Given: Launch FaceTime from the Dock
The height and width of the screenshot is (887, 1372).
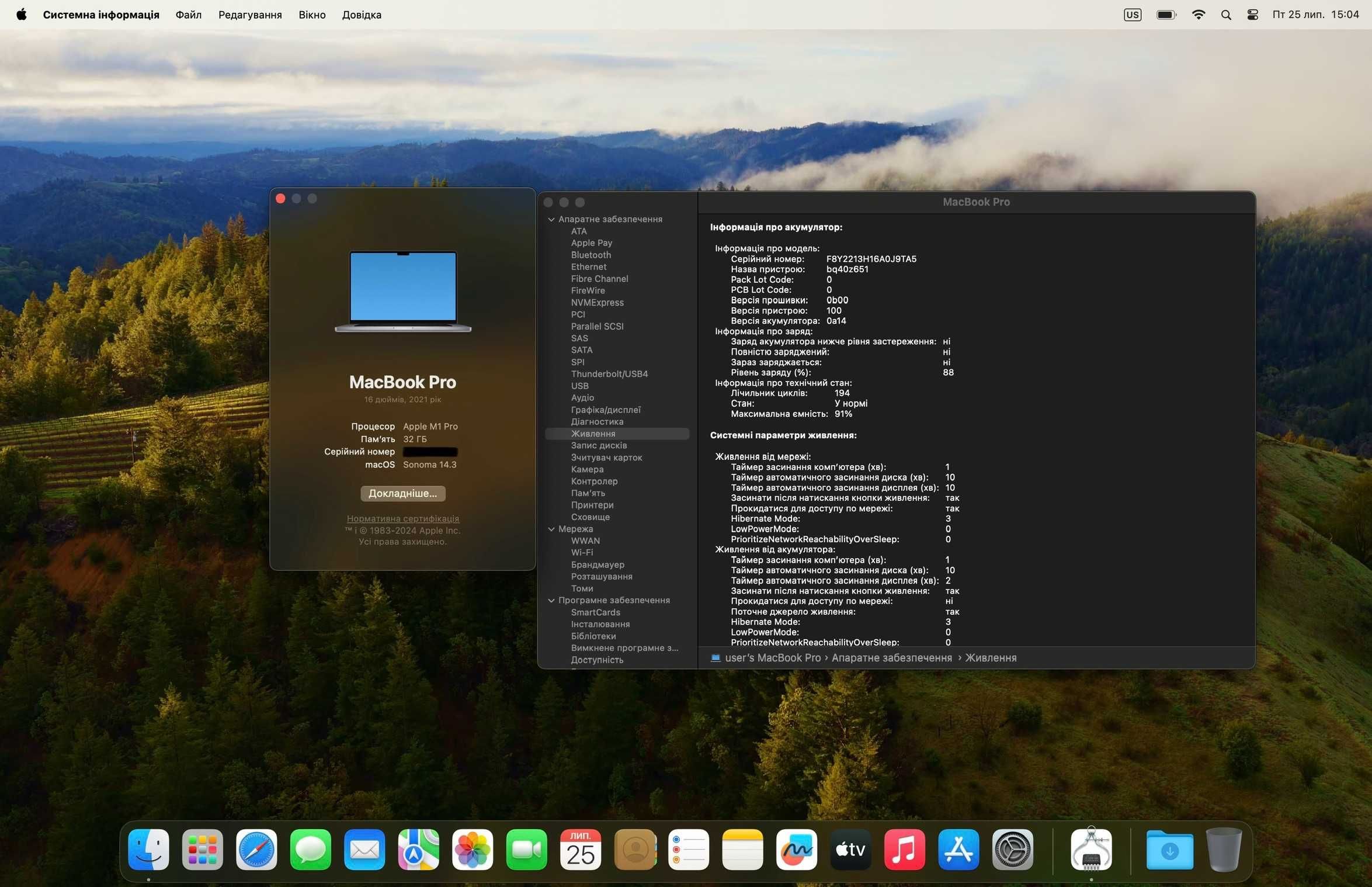Looking at the screenshot, I should (526, 849).
